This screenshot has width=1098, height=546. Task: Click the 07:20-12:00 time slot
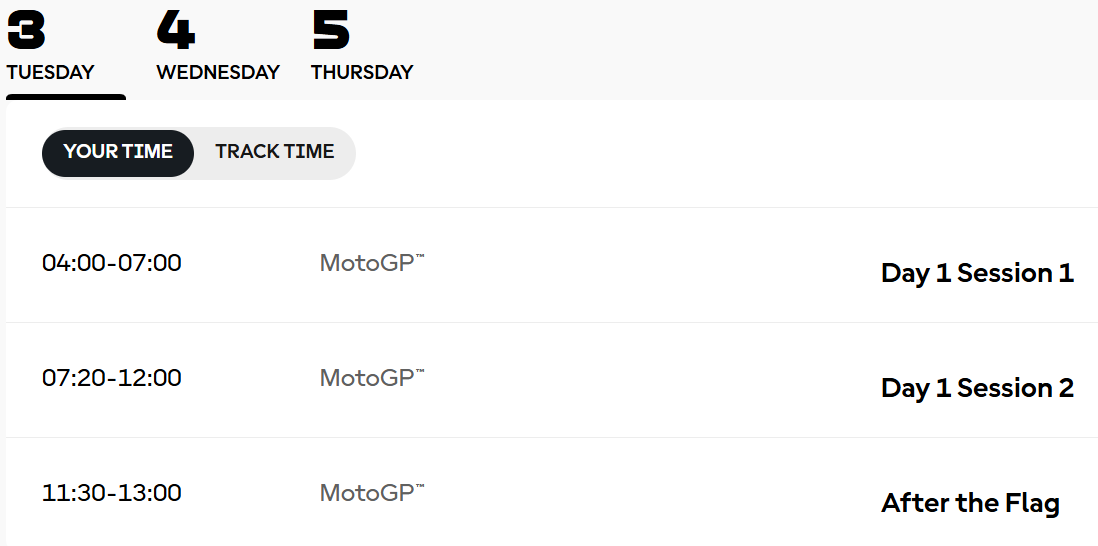pos(112,378)
